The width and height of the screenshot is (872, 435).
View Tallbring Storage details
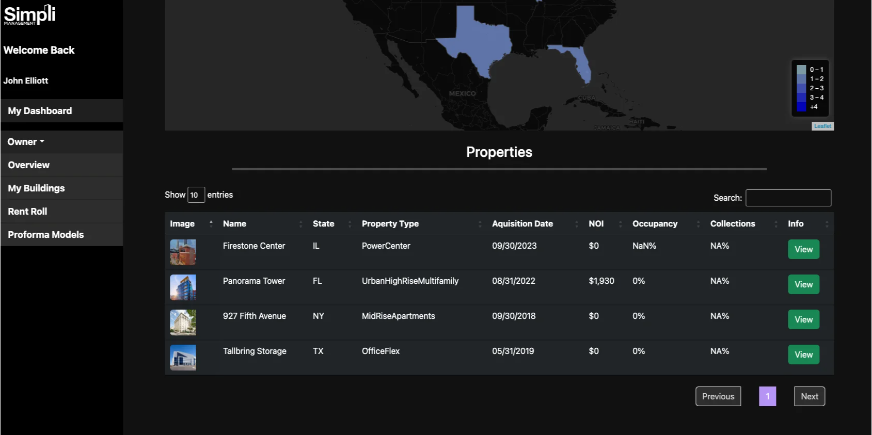point(803,355)
